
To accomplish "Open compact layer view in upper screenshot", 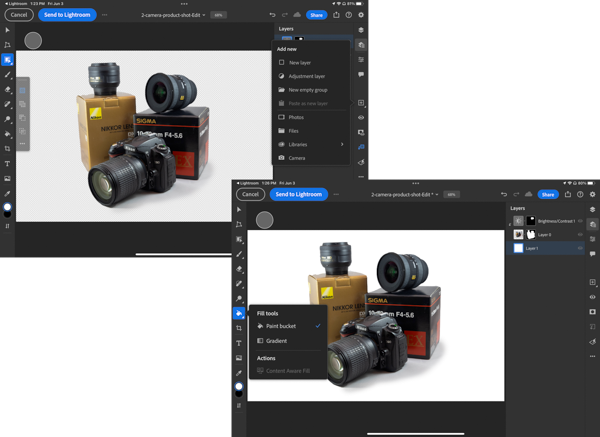I will (361, 30).
